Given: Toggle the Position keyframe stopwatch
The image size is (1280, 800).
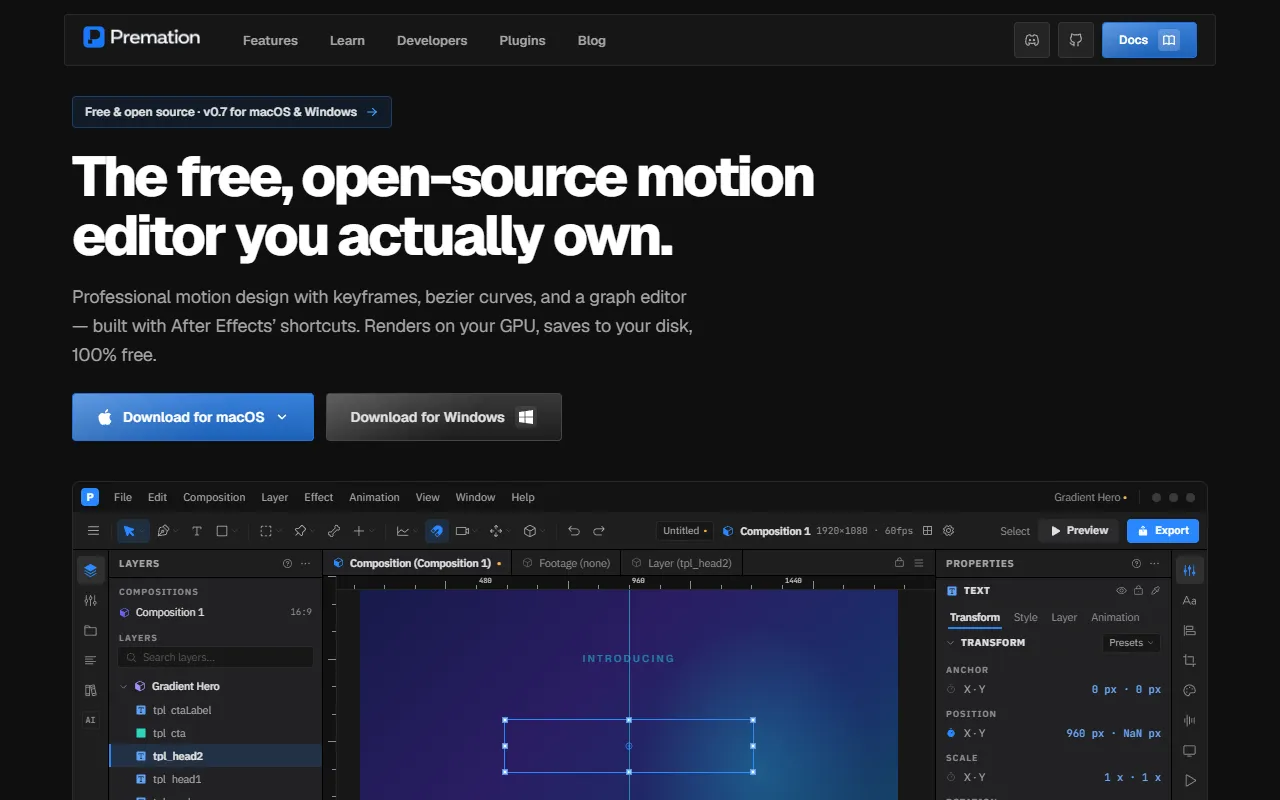Looking at the screenshot, I should pos(951,733).
